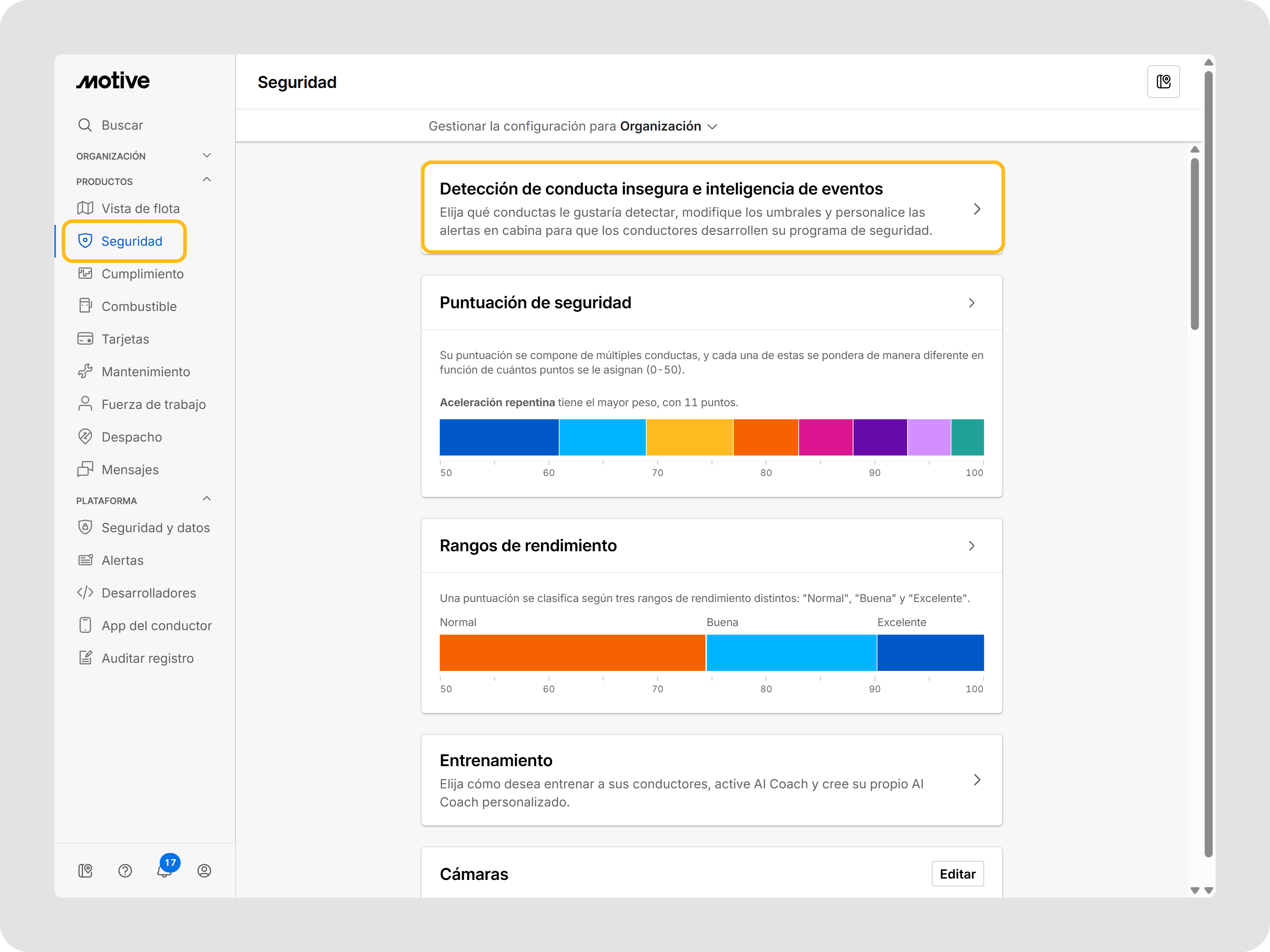This screenshot has width=1270, height=952.
Task: Open Mantenimiento in the sidebar
Action: pos(145,372)
